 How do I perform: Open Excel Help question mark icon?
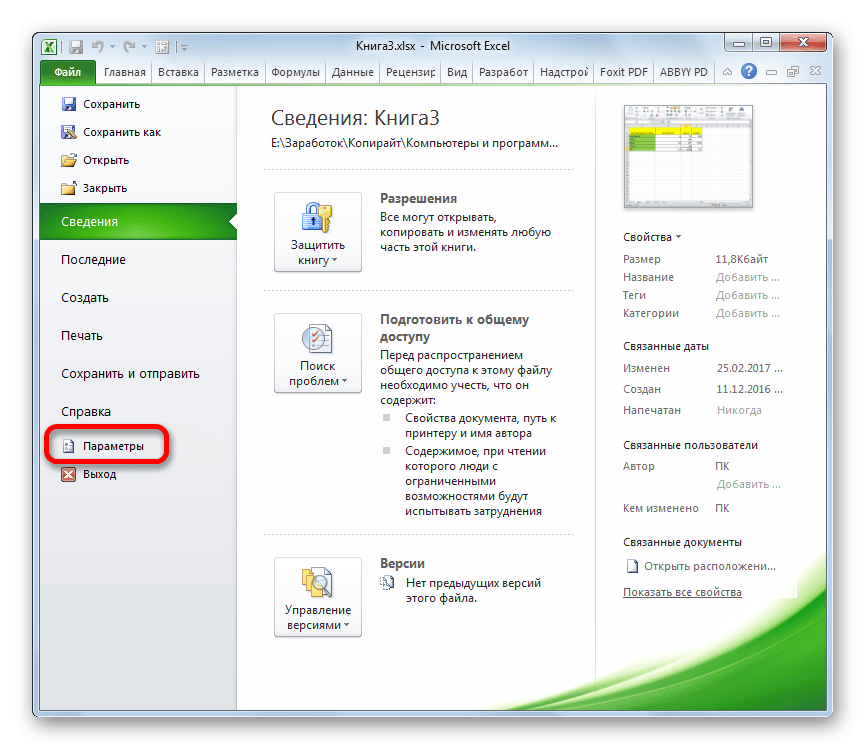pyautogui.click(x=749, y=71)
